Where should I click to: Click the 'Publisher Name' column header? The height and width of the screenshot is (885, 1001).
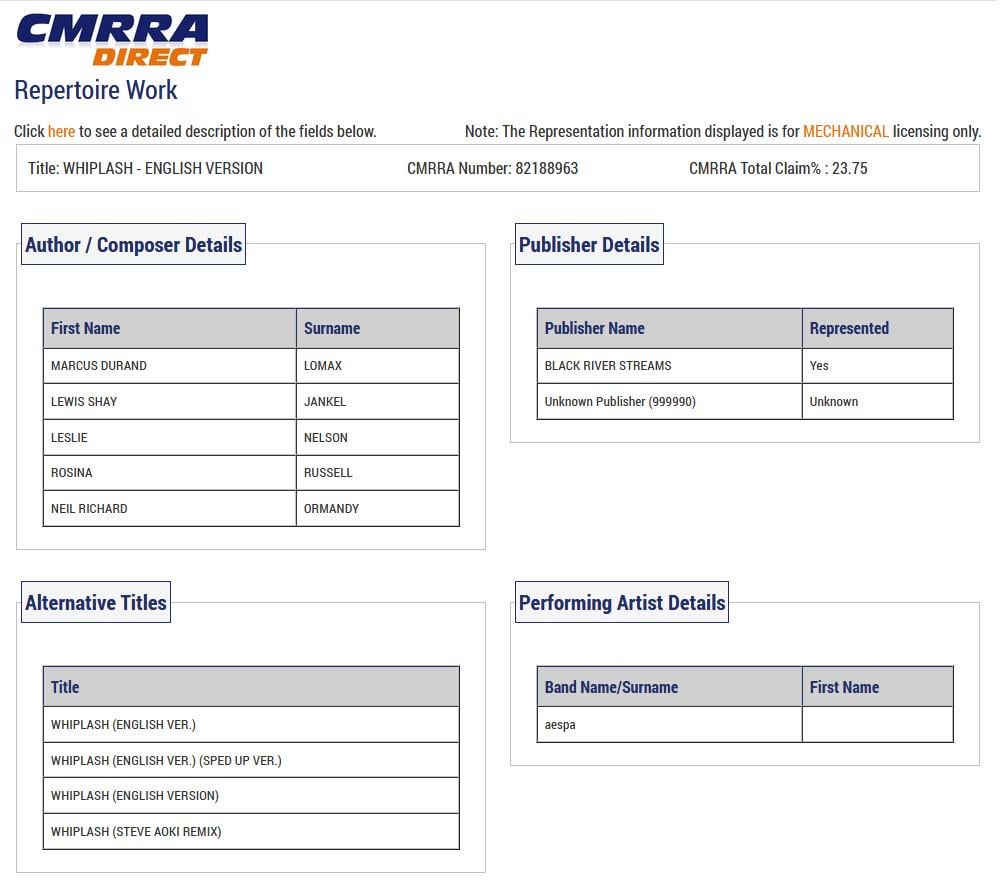pyautogui.click(x=670, y=328)
